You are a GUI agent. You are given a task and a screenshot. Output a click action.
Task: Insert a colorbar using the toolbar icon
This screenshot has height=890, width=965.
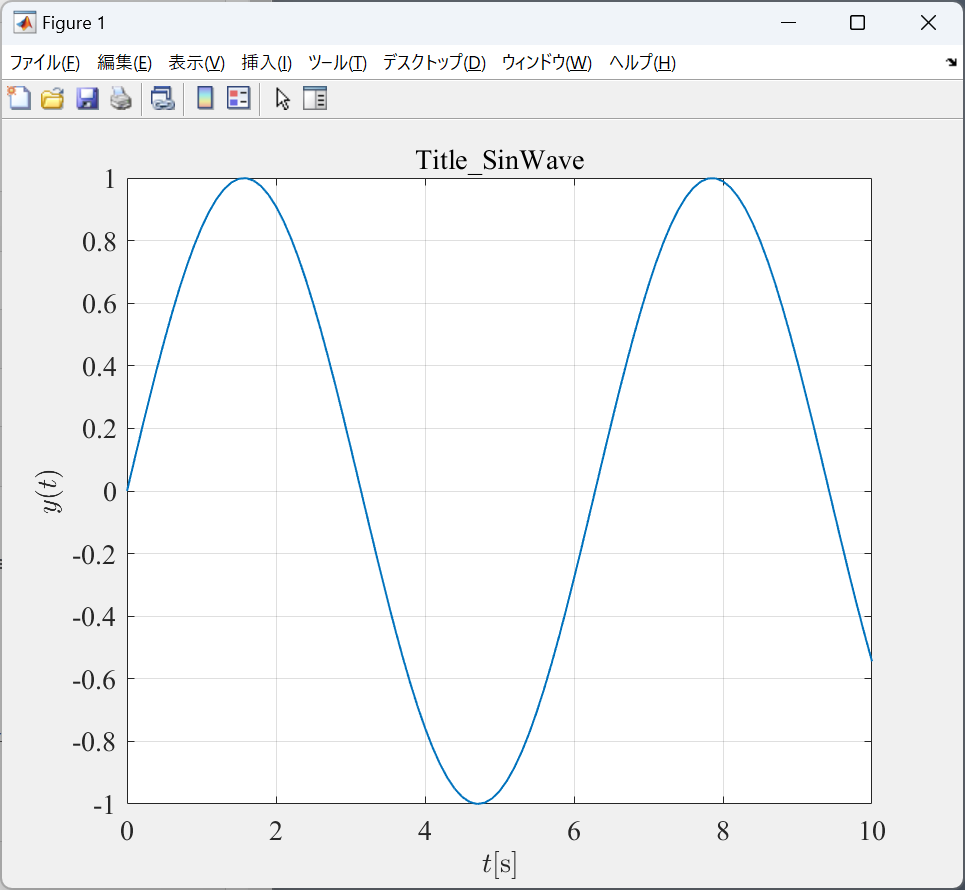(205, 98)
